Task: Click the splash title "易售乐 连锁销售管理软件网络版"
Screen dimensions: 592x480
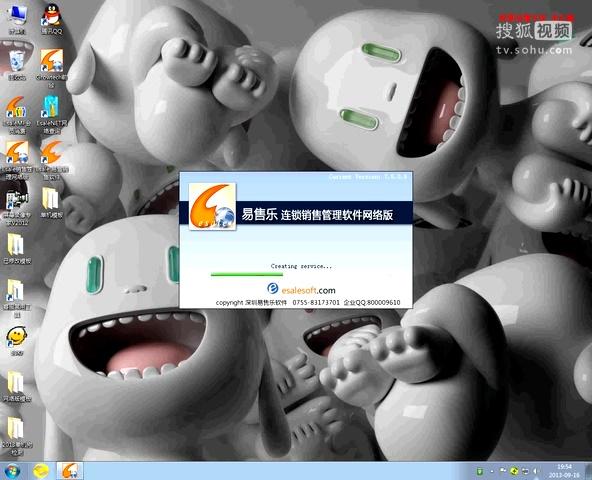Action: tap(317, 215)
